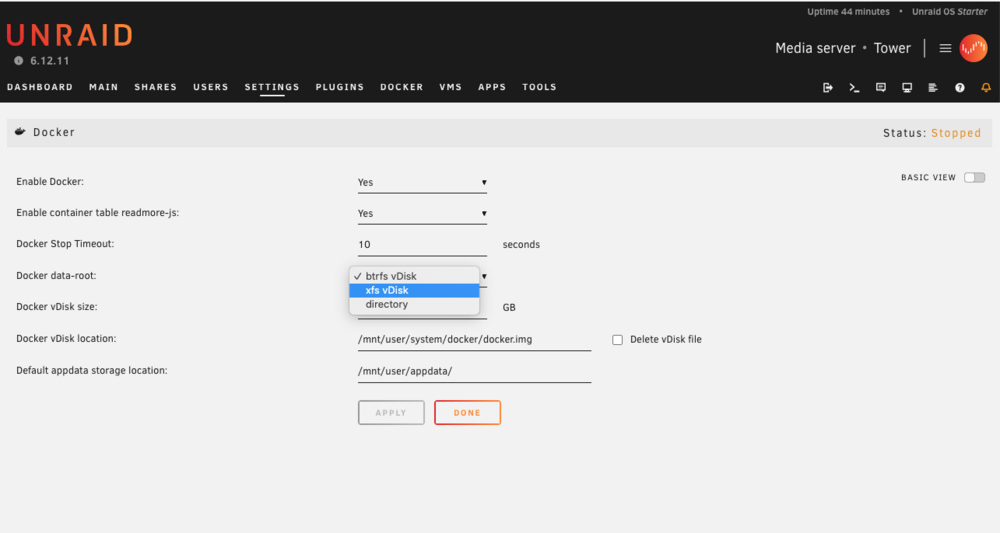
Task: Click the Apply button
Action: (391, 413)
